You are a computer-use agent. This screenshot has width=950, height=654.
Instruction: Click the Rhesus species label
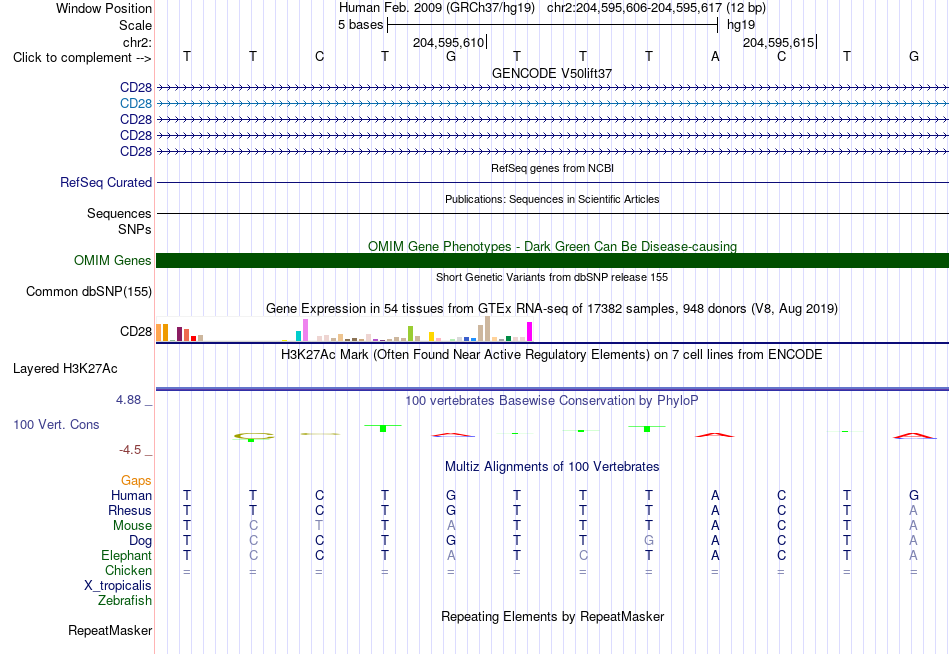130,511
